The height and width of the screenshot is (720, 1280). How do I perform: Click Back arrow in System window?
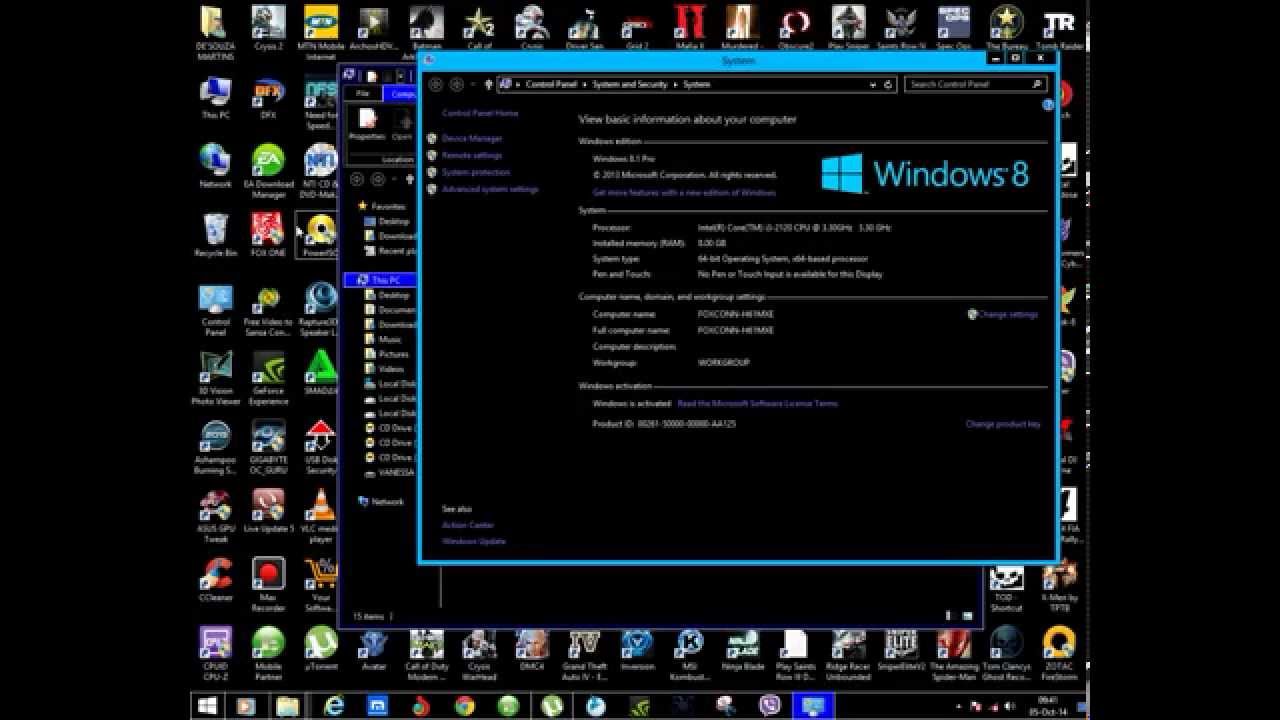[x=435, y=85]
